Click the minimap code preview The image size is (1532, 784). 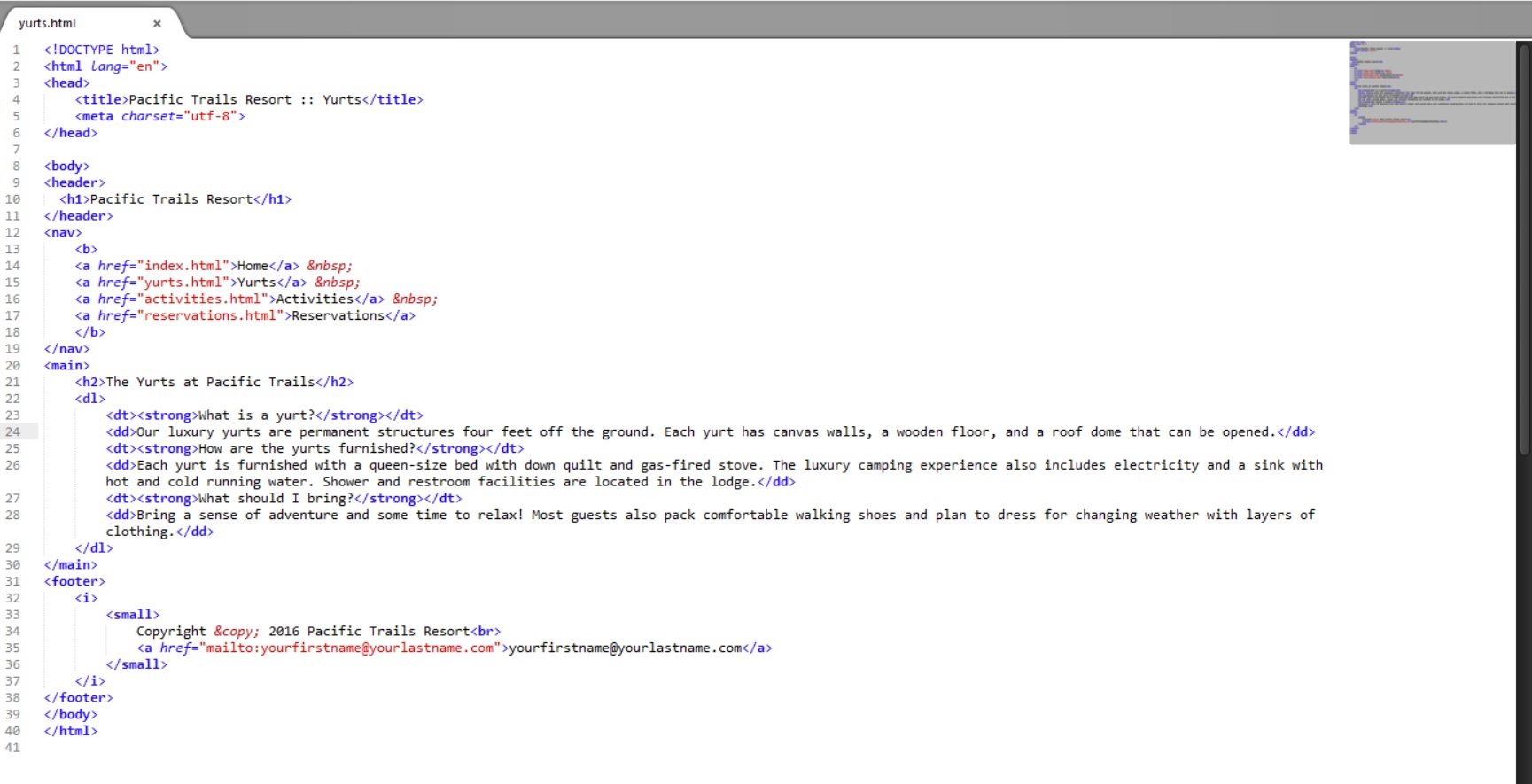[1431, 92]
